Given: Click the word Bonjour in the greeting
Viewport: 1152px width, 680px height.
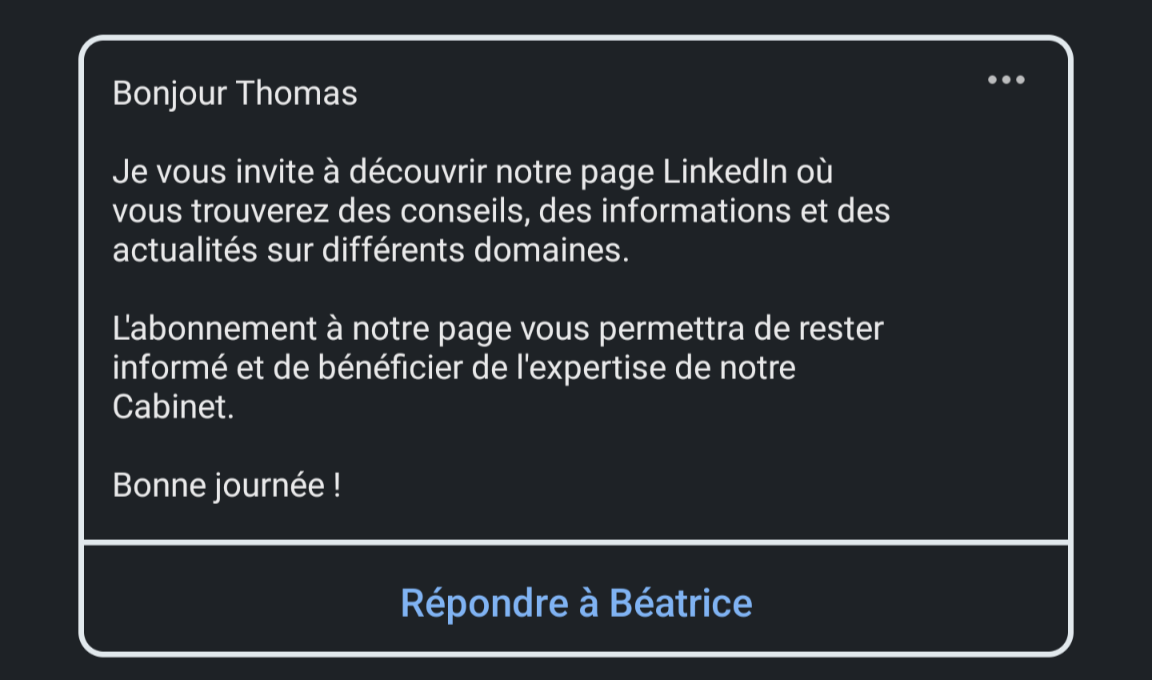Looking at the screenshot, I should point(171,95).
